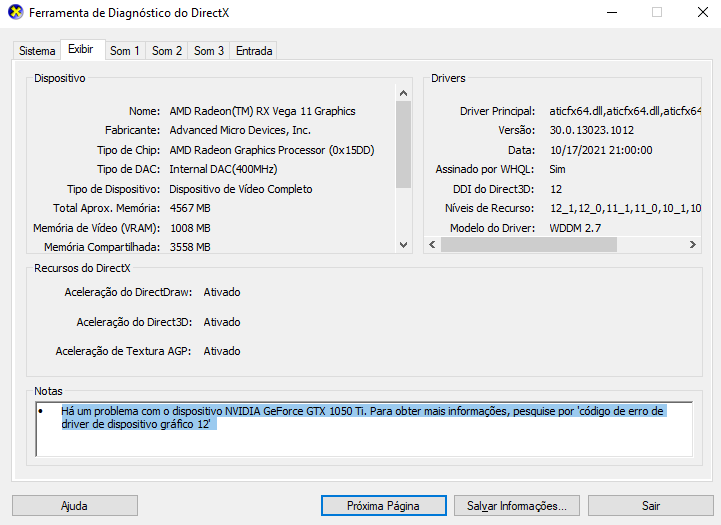Image resolution: width=721 pixels, height=525 pixels.
Task: Close the DirectX diagnostic window
Action: pyautogui.click(x=703, y=12)
